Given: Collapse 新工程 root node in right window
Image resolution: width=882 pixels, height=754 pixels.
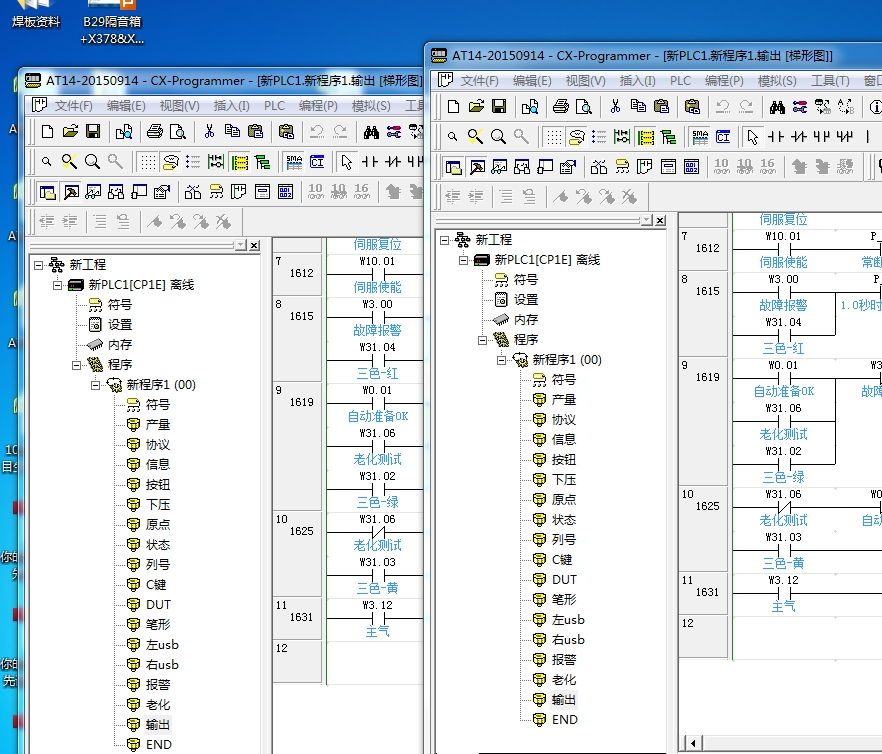Looking at the screenshot, I should tap(444, 240).
